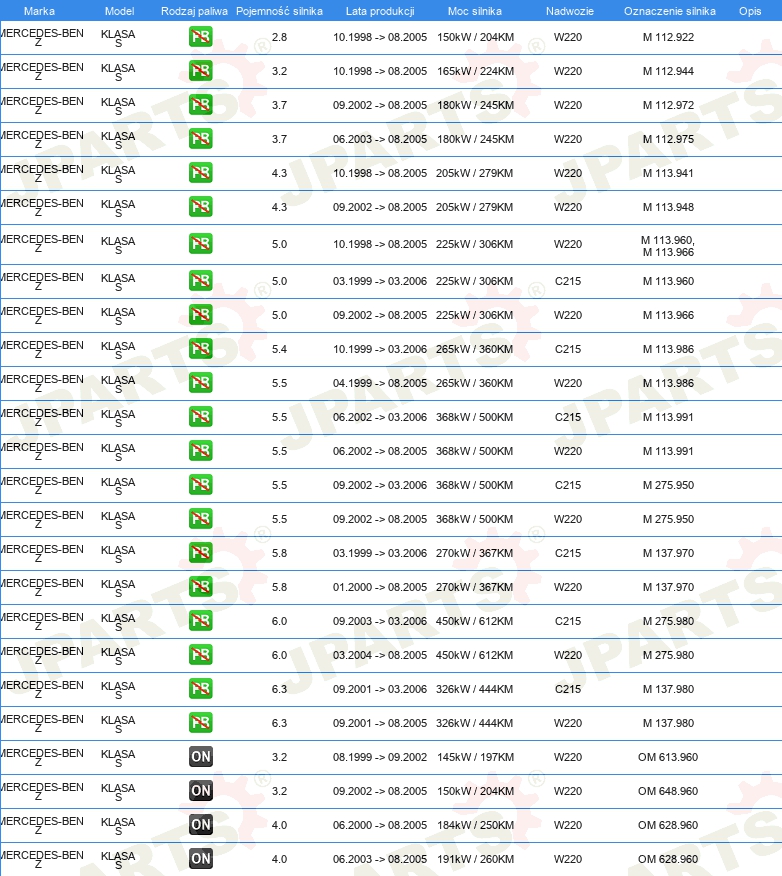Click engine capacity 5.4
Screen dimensions: 782x876
[279, 349]
